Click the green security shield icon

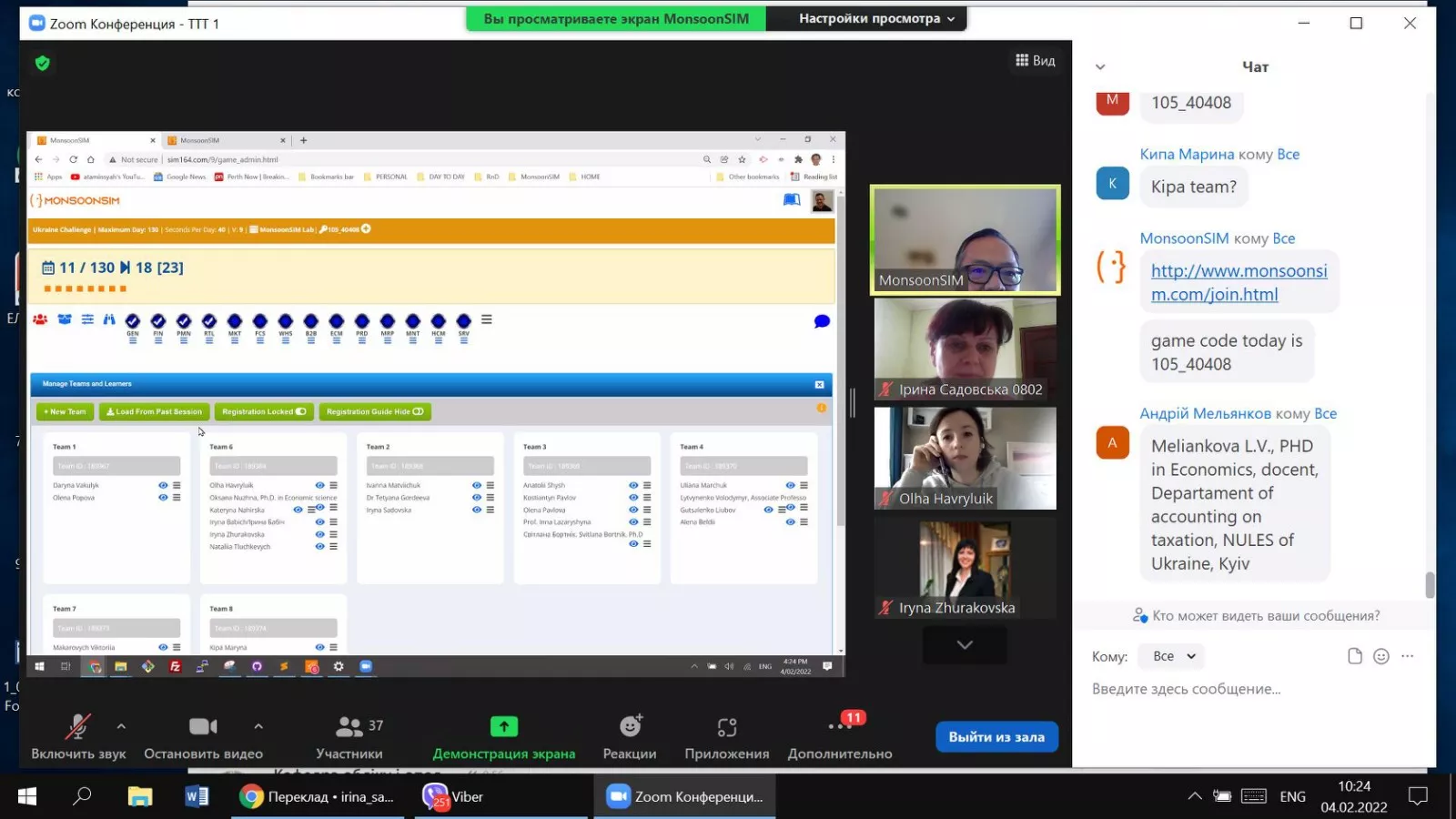pyautogui.click(x=42, y=63)
